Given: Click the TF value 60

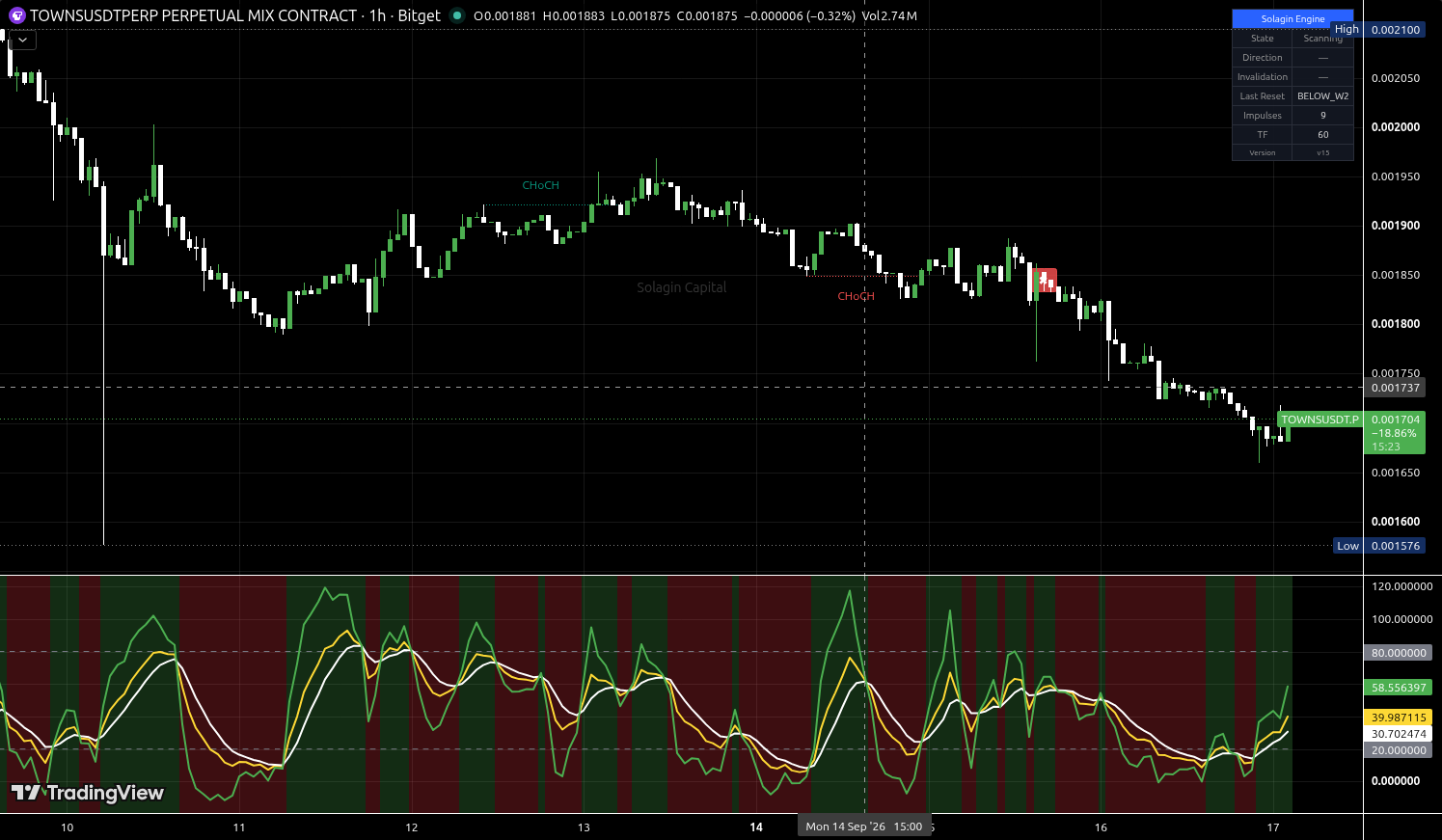Looking at the screenshot, I should 1322,135.
